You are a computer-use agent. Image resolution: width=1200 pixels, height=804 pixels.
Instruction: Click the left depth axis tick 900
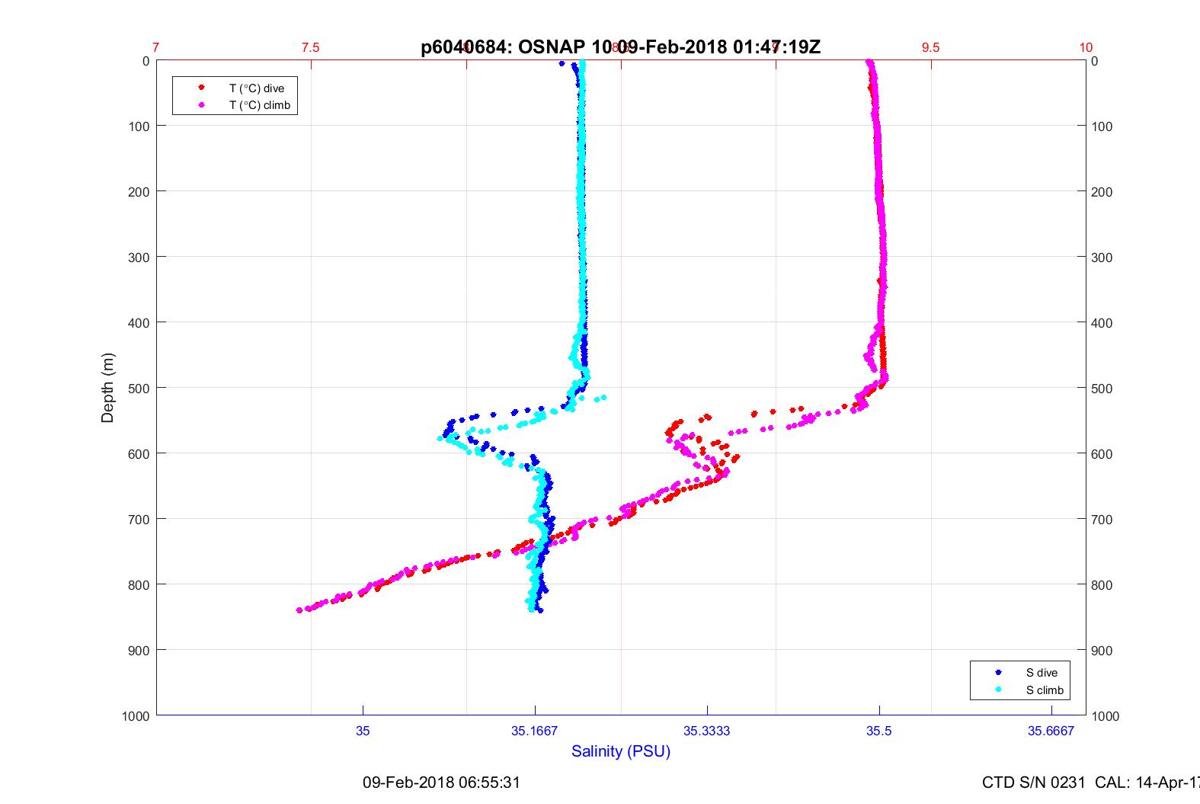tap(139, 650)
